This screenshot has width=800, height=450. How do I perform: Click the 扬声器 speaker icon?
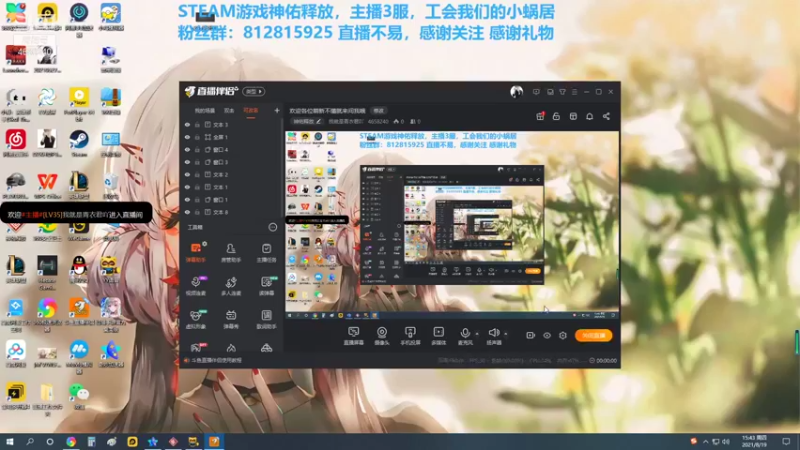tap(493, 333)
